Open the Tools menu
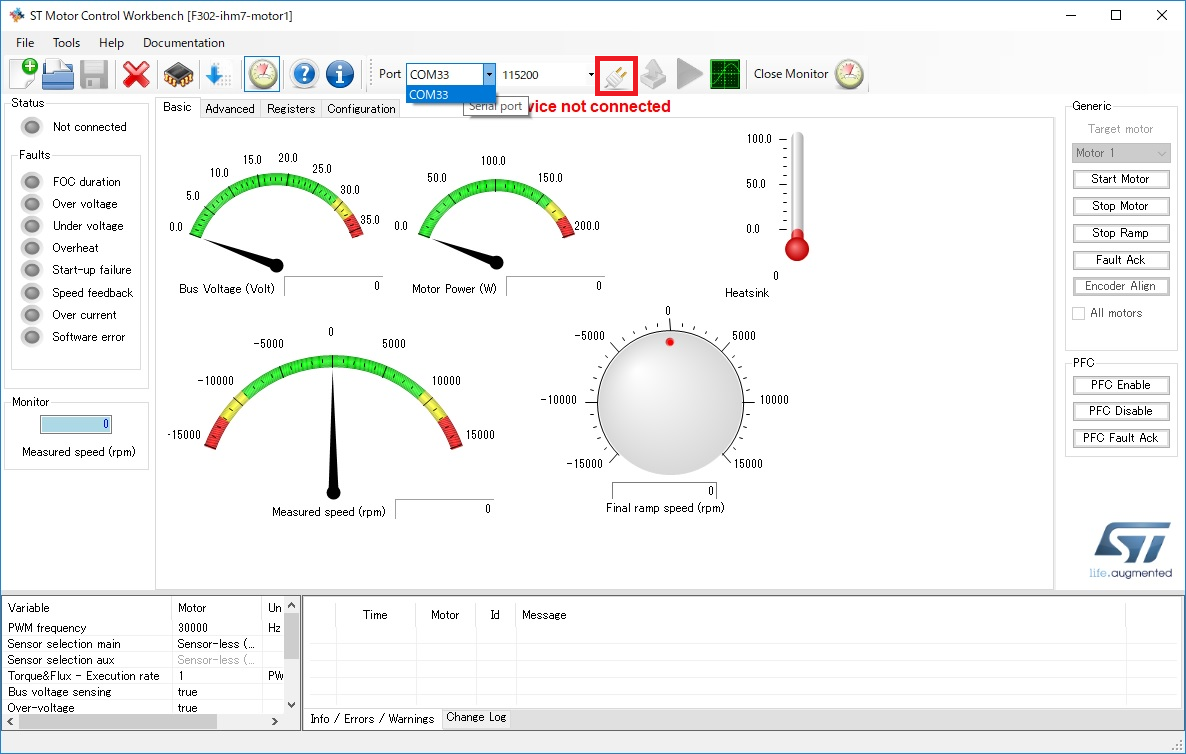Screen dimensions: 1186x754 coord(66,43)
